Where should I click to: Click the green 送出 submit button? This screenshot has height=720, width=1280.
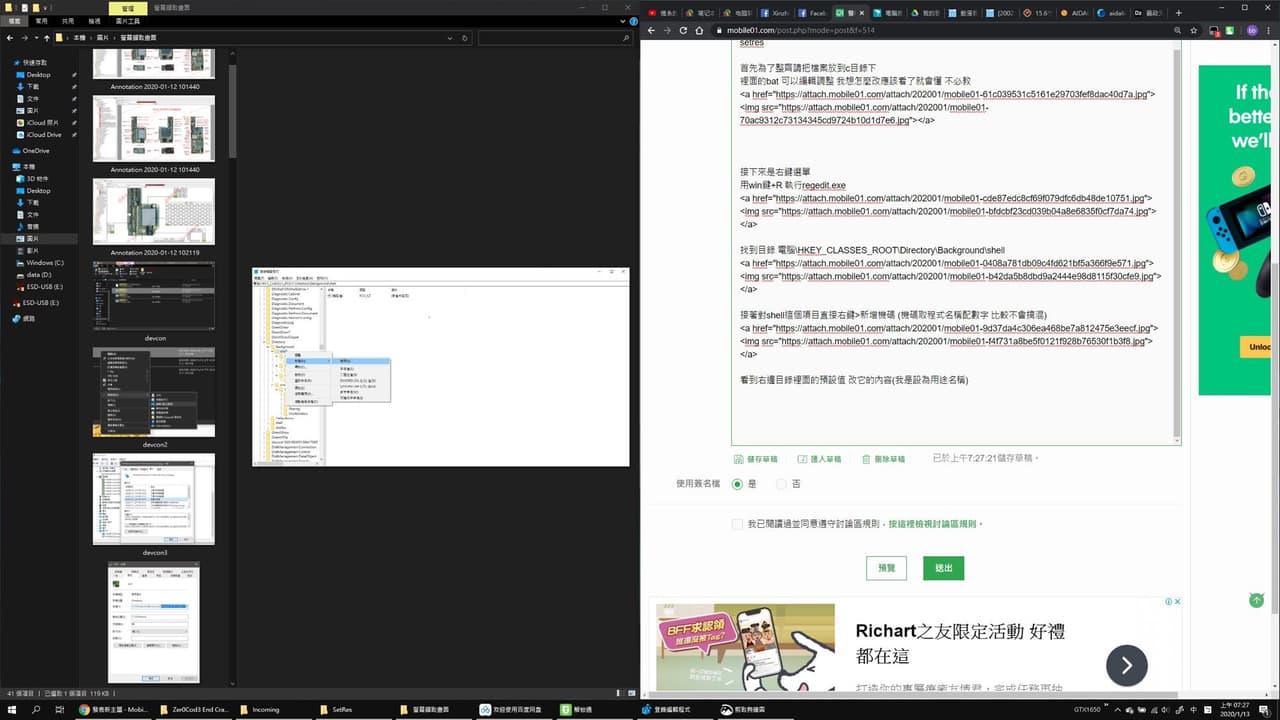tap(943, 568)
